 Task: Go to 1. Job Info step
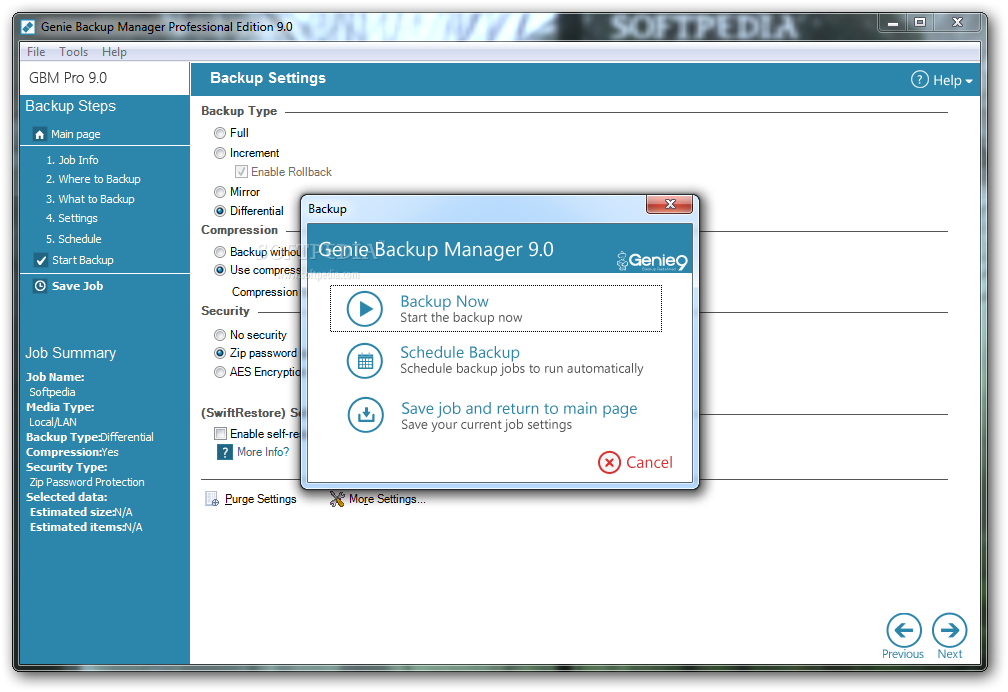(x=72, y=160)
